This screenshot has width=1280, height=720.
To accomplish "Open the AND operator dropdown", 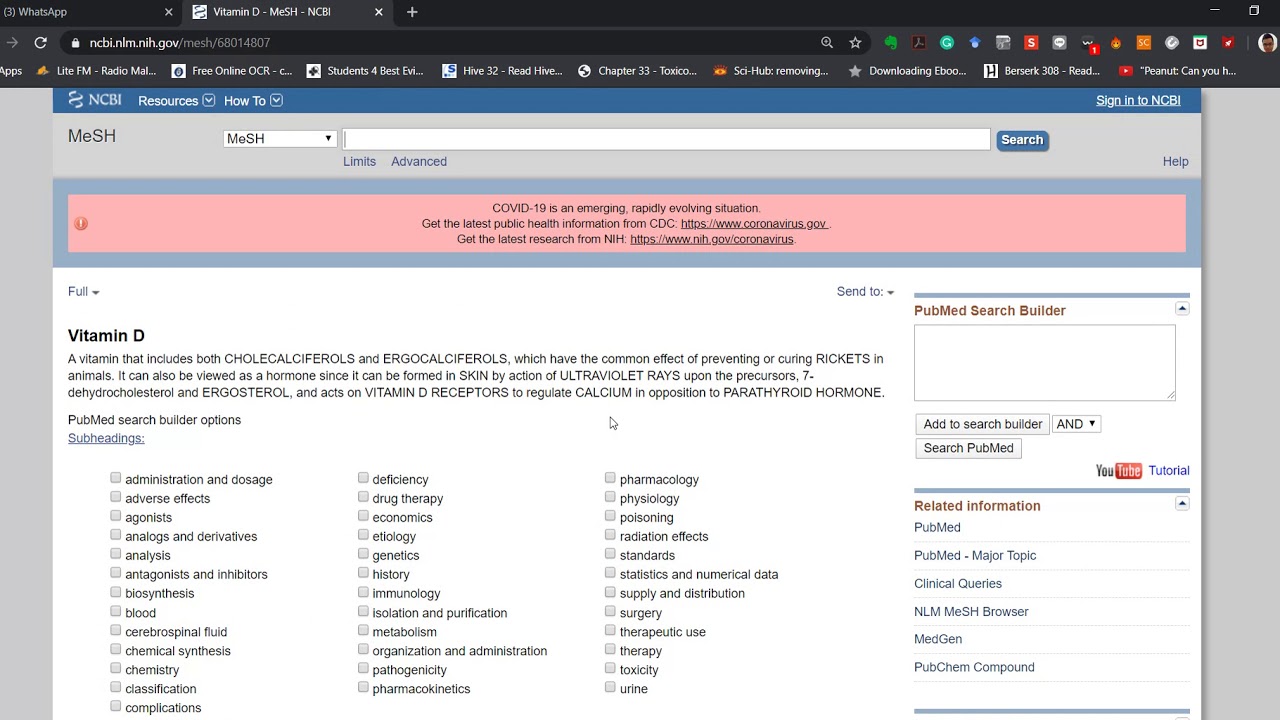I will (x=1076, y=424).
